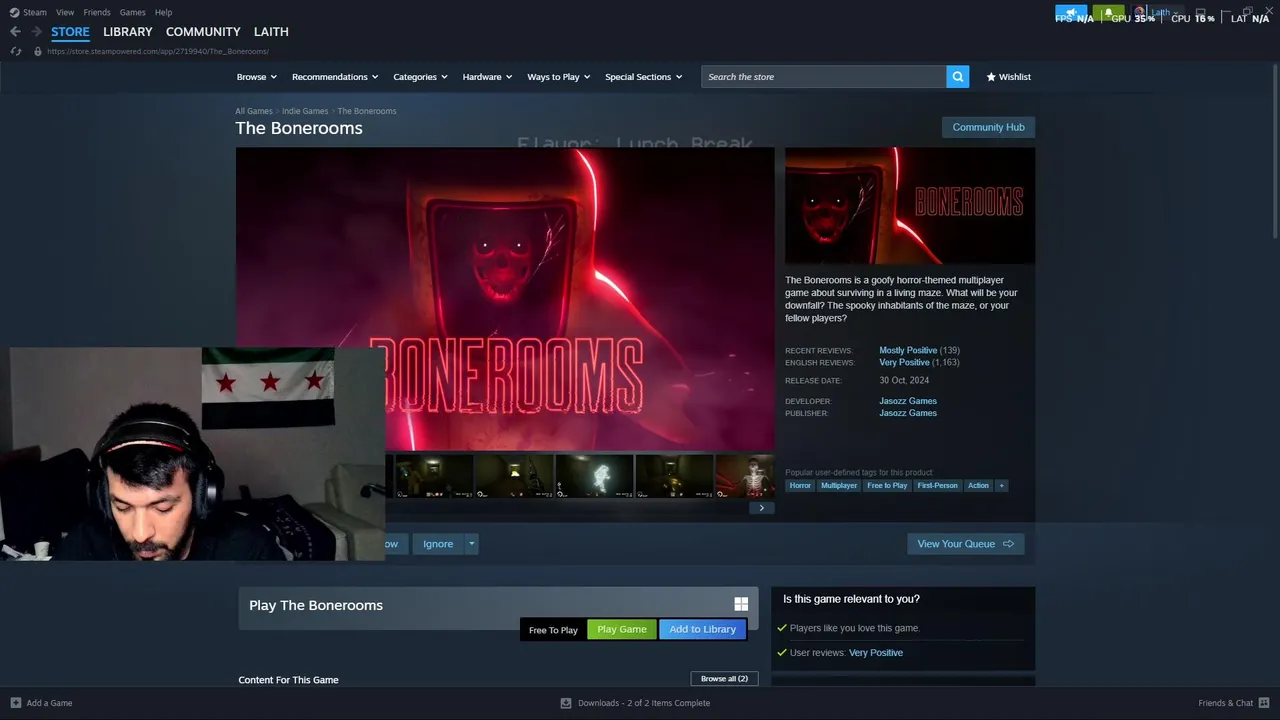Select the Multiplayer tag

tap(839, 486)
